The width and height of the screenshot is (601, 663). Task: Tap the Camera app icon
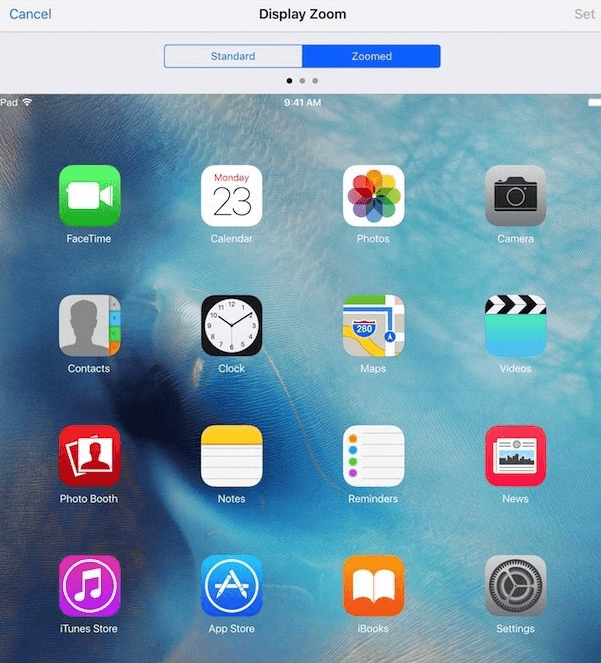(516, 196)
